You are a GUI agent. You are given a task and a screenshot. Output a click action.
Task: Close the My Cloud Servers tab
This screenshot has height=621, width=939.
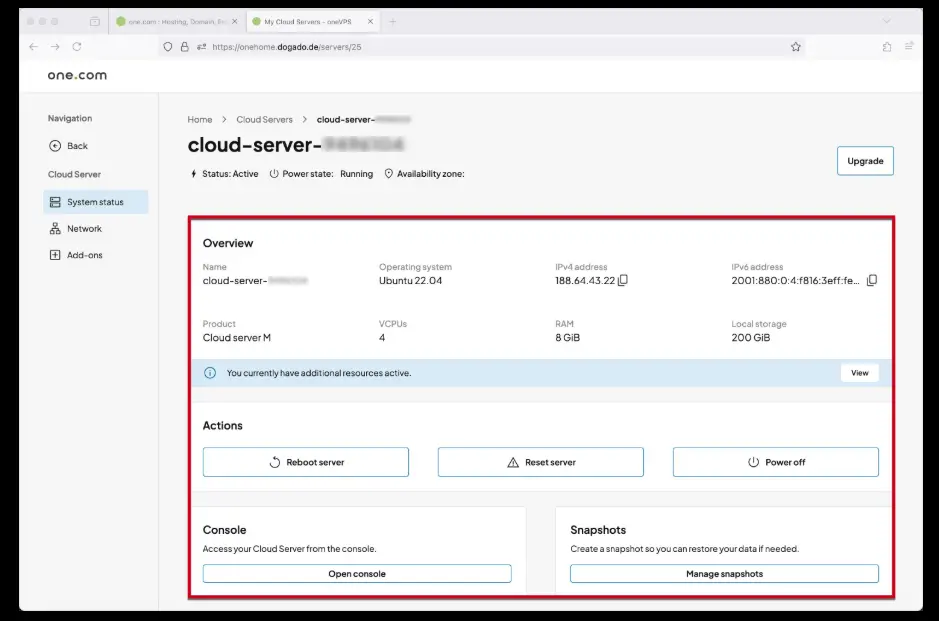pyautogui.click(x=370, y=22)
